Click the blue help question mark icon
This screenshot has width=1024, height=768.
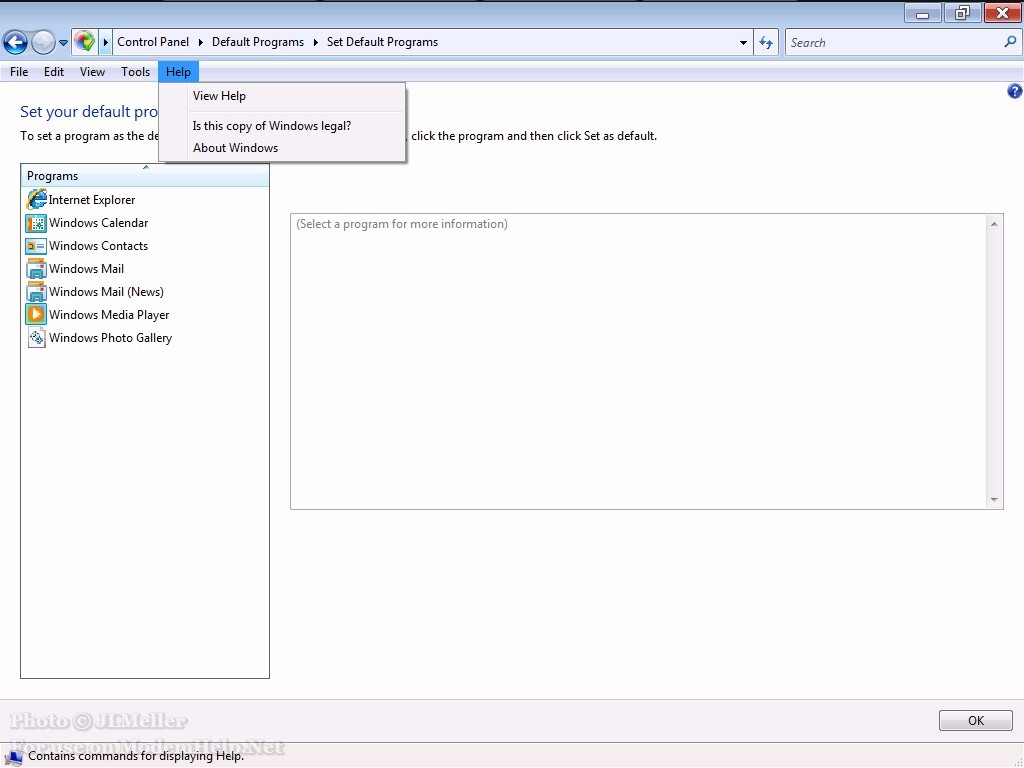point(1014,91)
